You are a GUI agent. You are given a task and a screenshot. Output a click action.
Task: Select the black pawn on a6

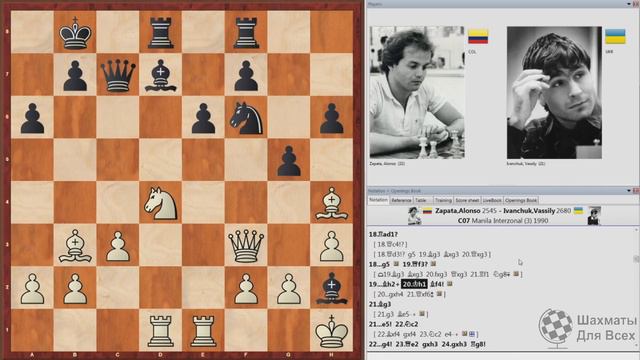(32, 118)
